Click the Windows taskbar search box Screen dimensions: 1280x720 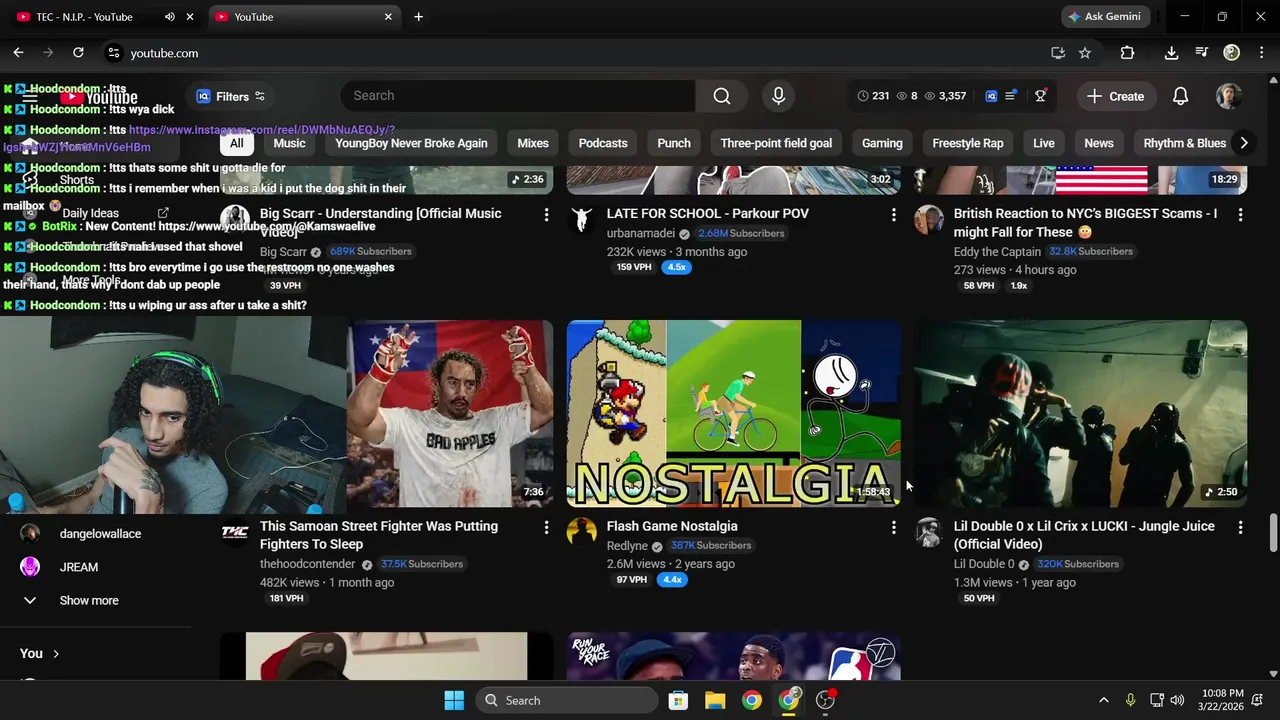coord(567,700)
